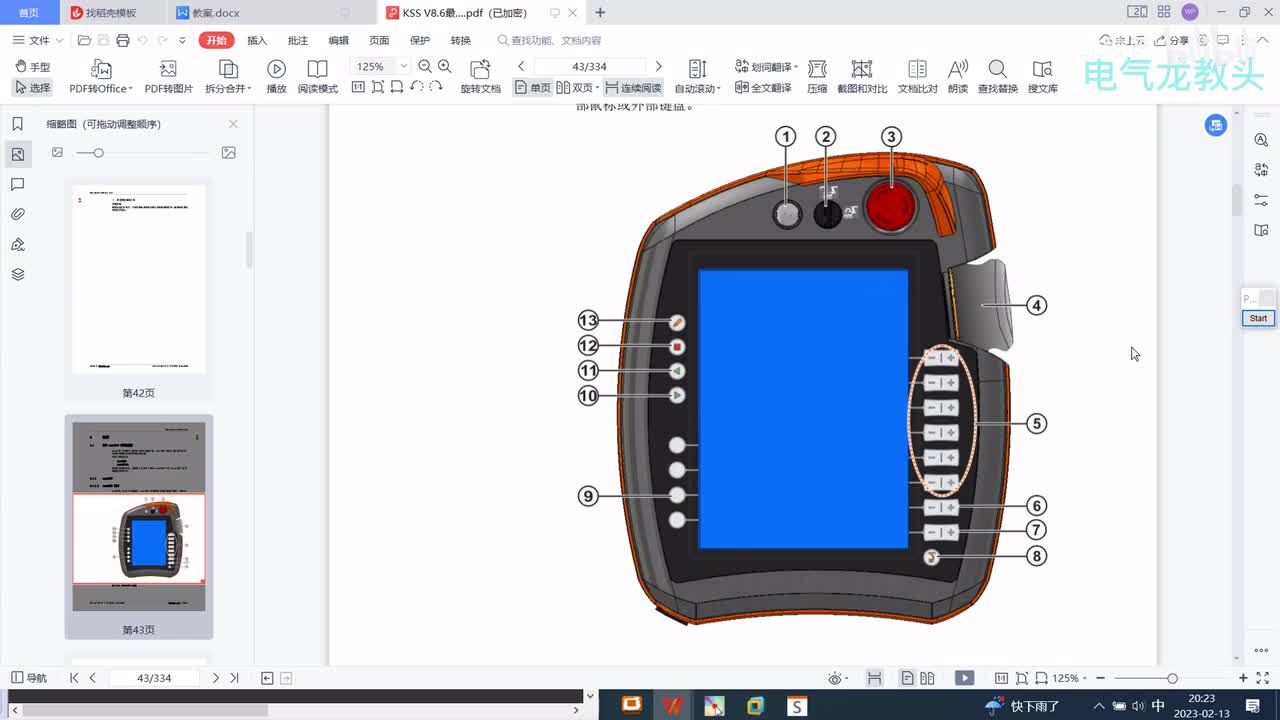The image size is (1280, 720).
Task: Open the attachments panel in left sidebar
Action: [18, 214]
